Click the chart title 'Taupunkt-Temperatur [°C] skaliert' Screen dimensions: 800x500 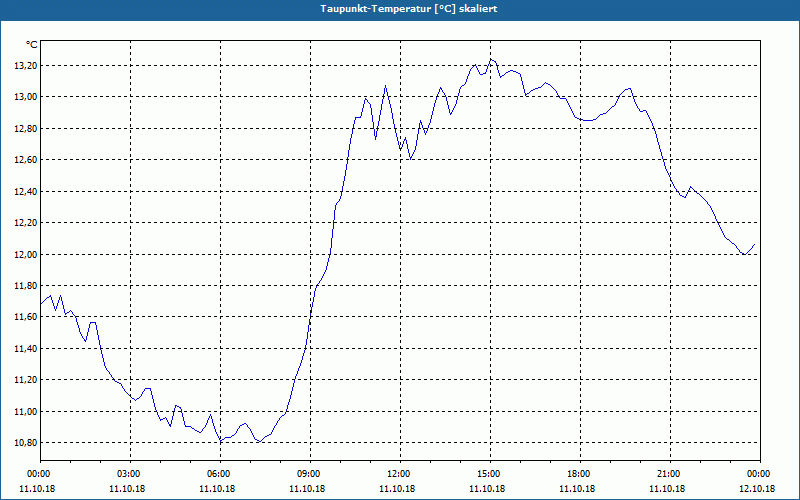coord(408,9)
